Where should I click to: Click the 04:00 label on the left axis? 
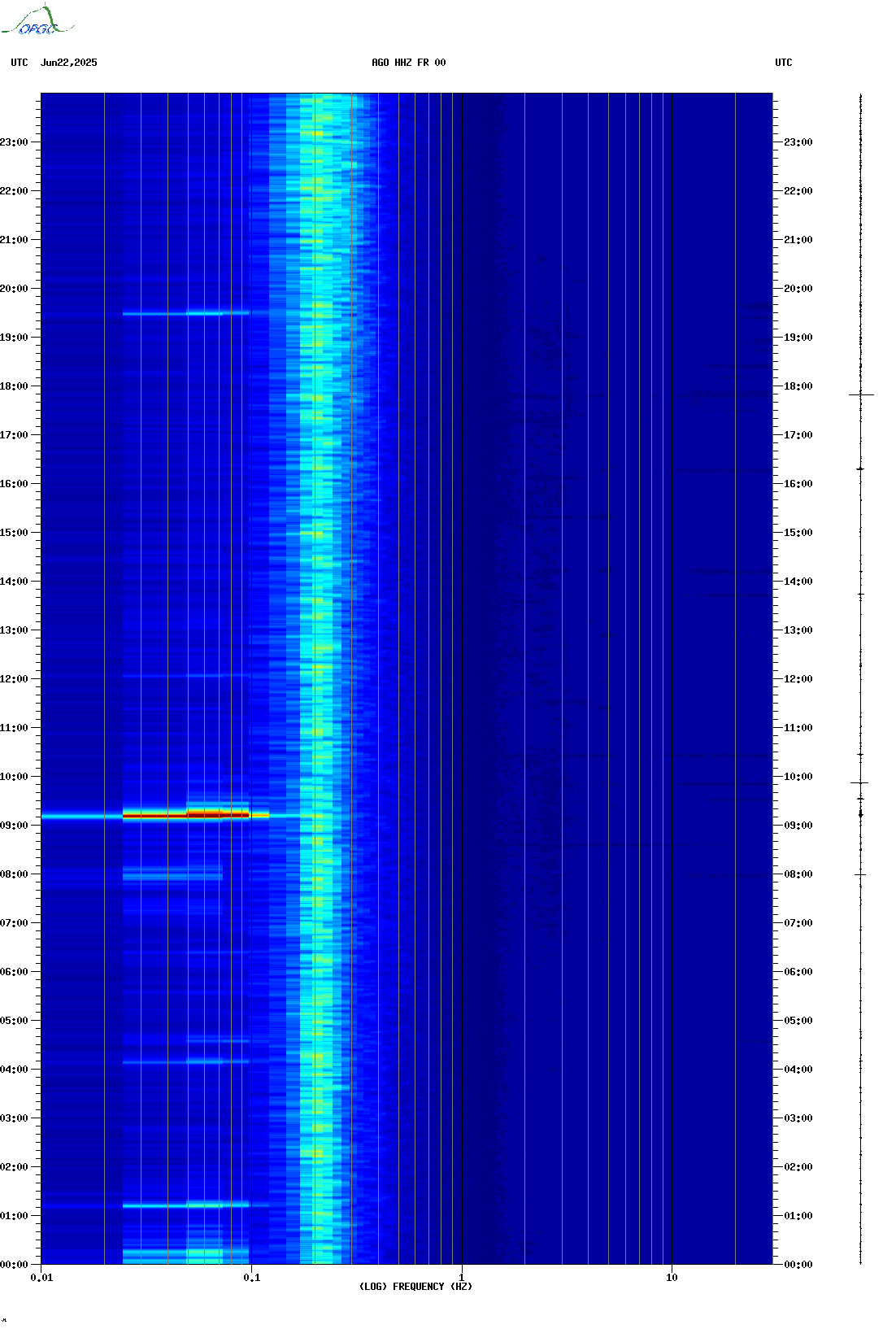click(x=14, y=1070)
